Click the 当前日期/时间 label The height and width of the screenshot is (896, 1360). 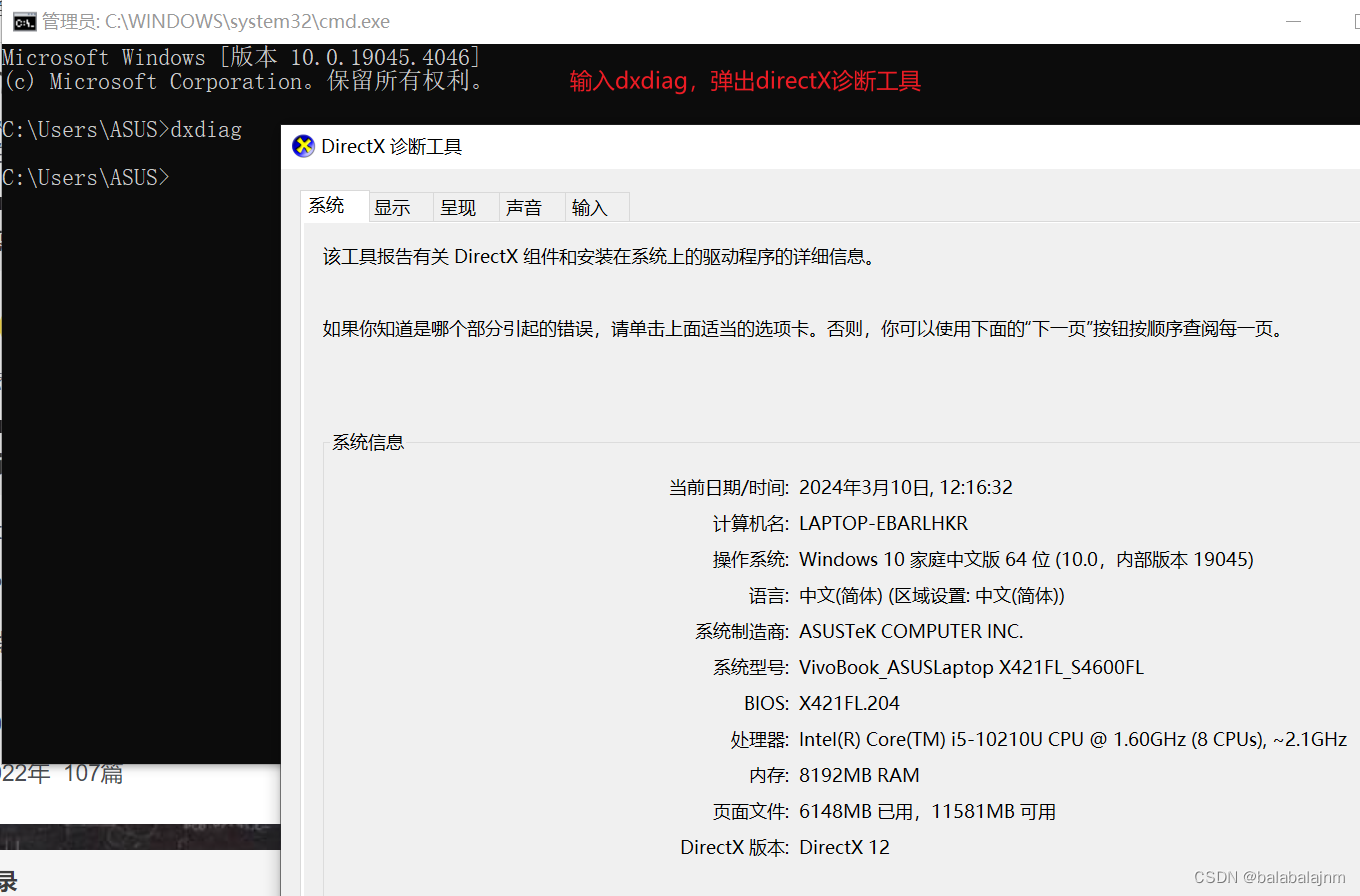[x=729, y=487]
